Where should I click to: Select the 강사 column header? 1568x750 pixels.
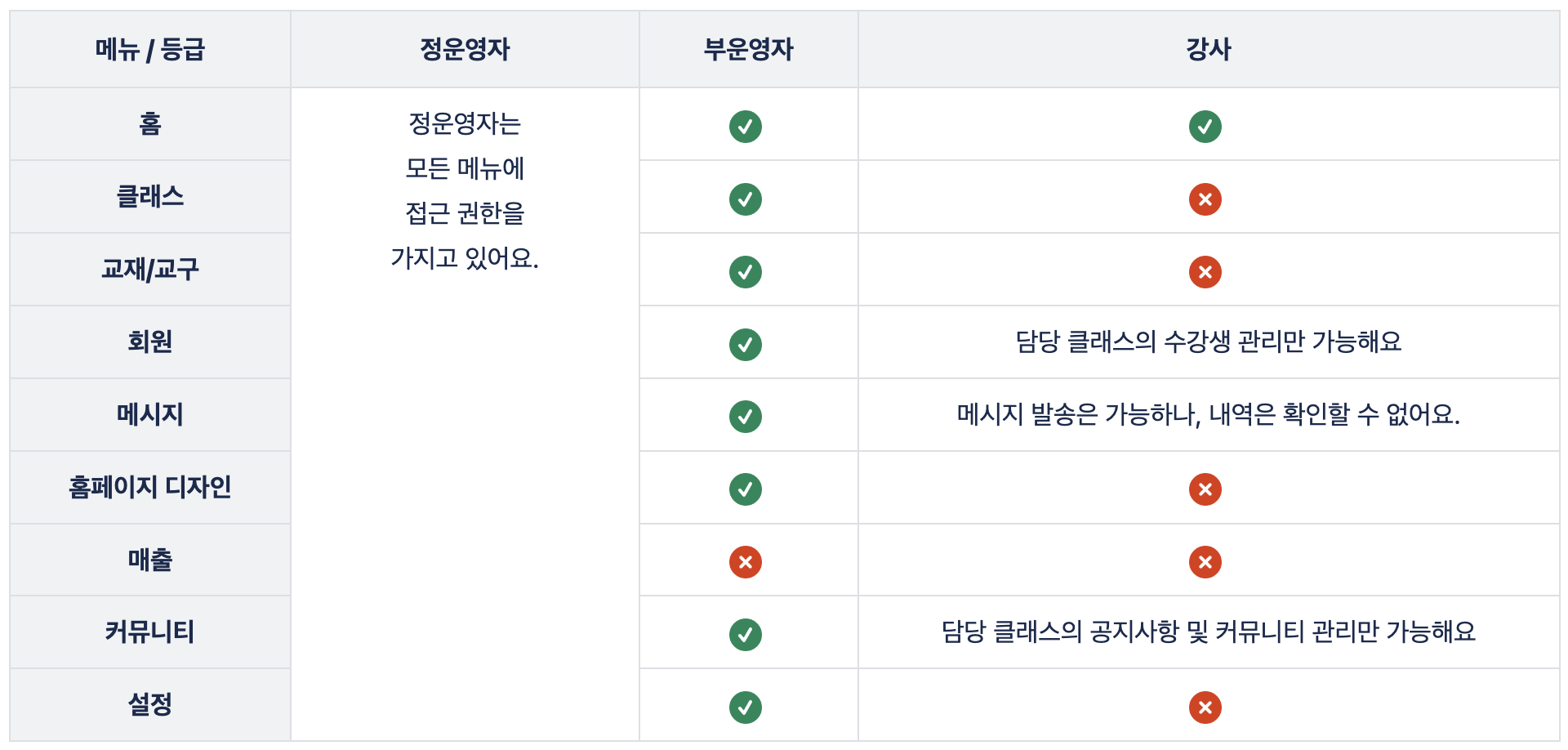(x=1208, y=49)
